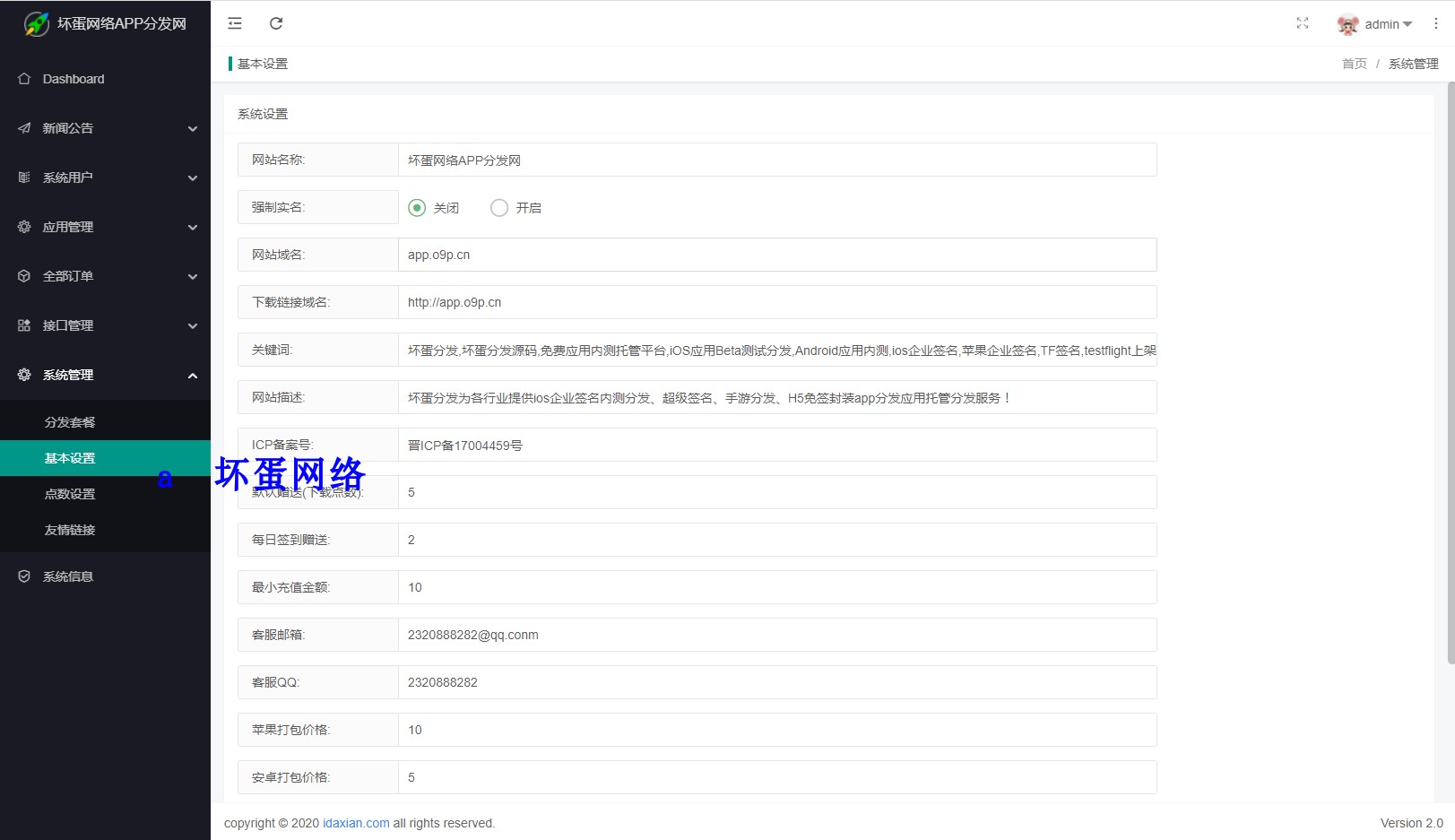Edit the 默认赠送 download points field

[777, 492]
